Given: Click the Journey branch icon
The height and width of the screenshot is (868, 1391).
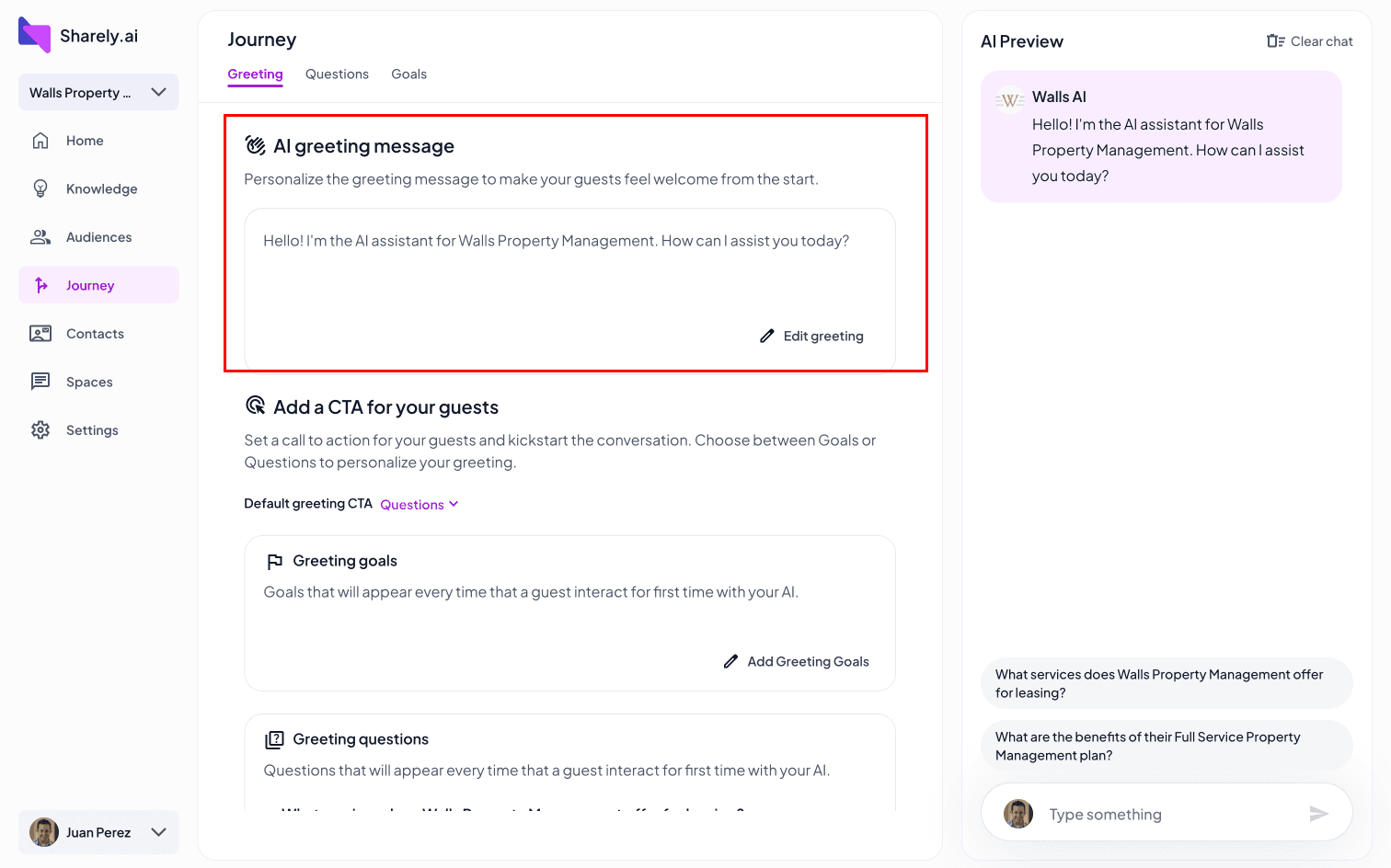Looking at the screenshot, I should pos(40,285).
